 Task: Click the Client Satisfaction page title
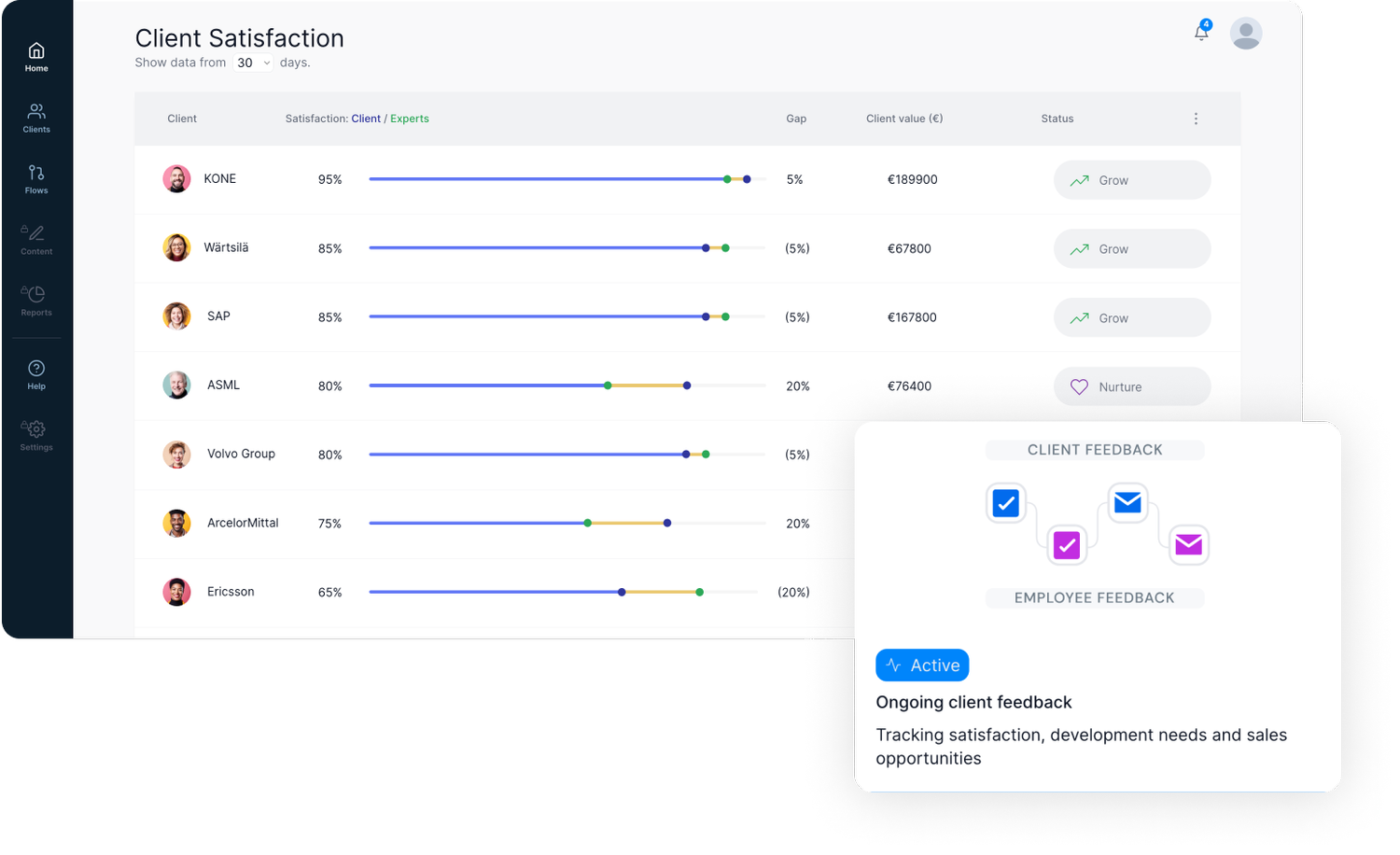(239, 38)
